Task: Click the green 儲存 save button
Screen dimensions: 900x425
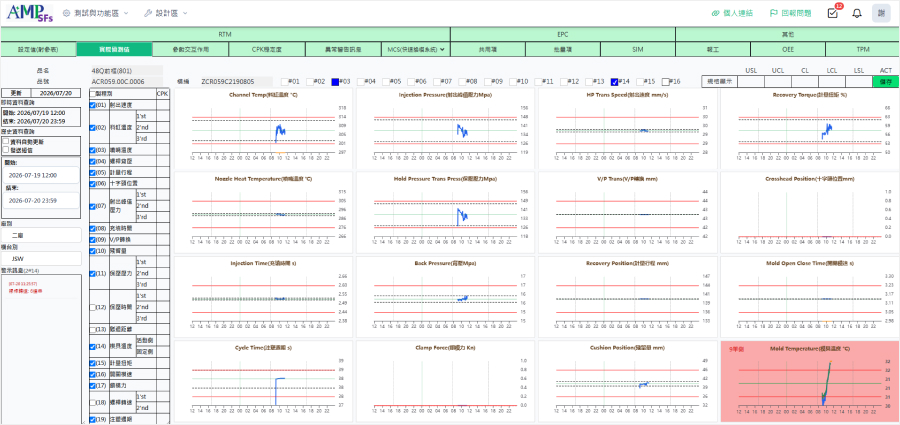Action: tap(886, 82)
